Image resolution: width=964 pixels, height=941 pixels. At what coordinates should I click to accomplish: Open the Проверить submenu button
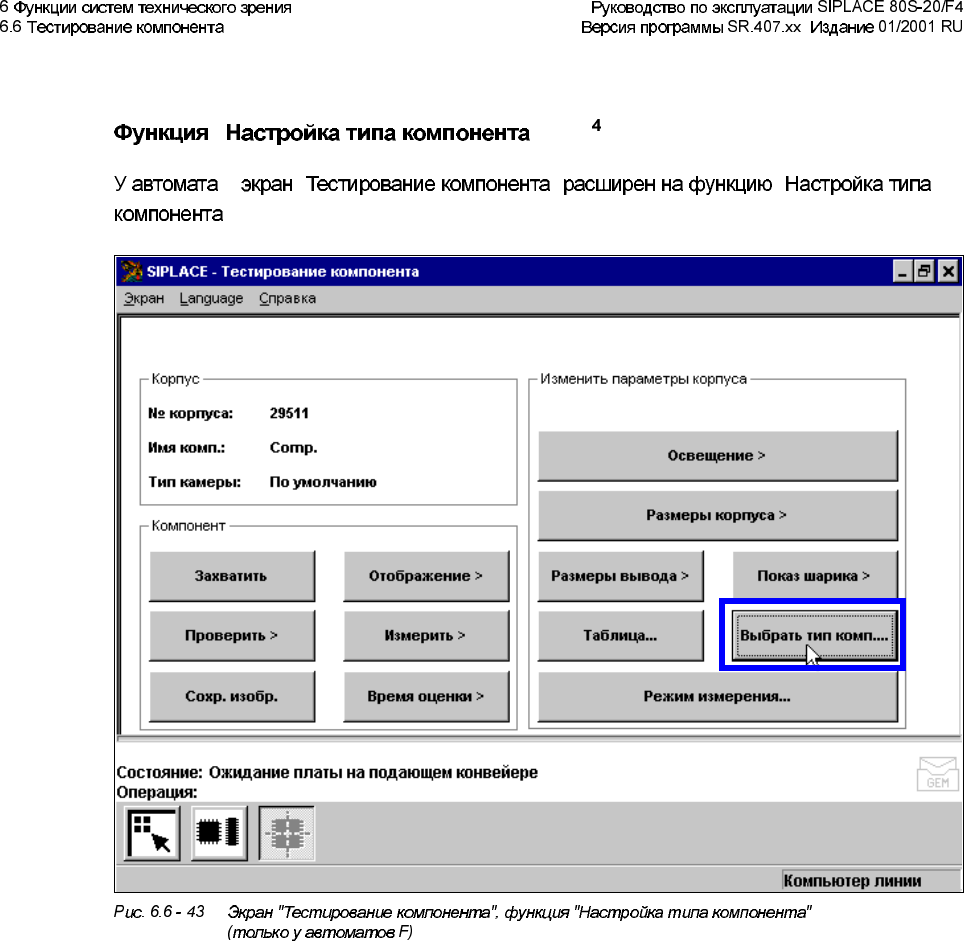point(232,635)
